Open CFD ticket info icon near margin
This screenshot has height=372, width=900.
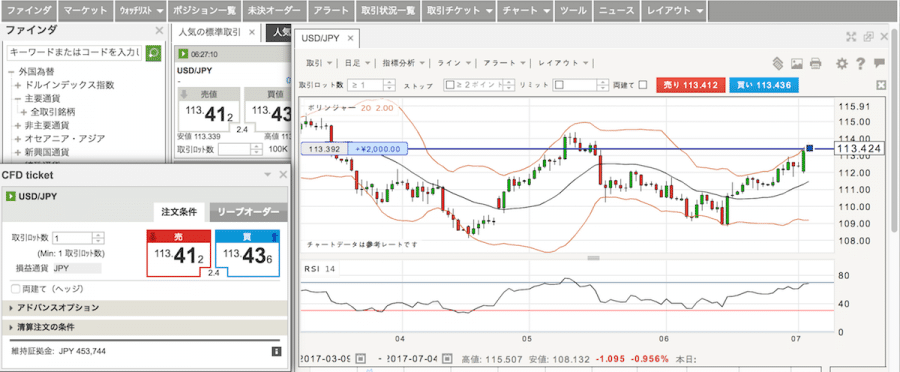click(276, 351)
